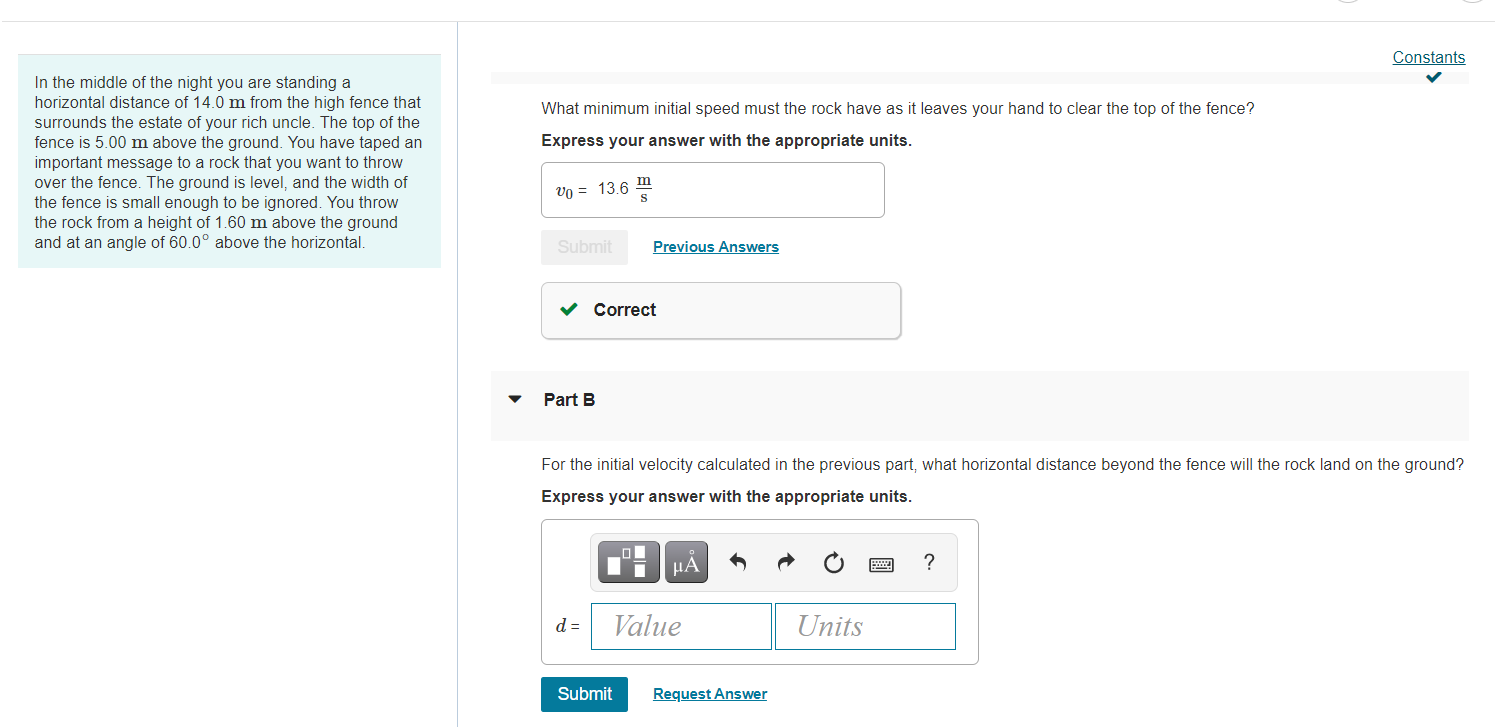Click the Part B section heading
The image size is (1495, 727).
pyautogui.click(x=568, y=398)
